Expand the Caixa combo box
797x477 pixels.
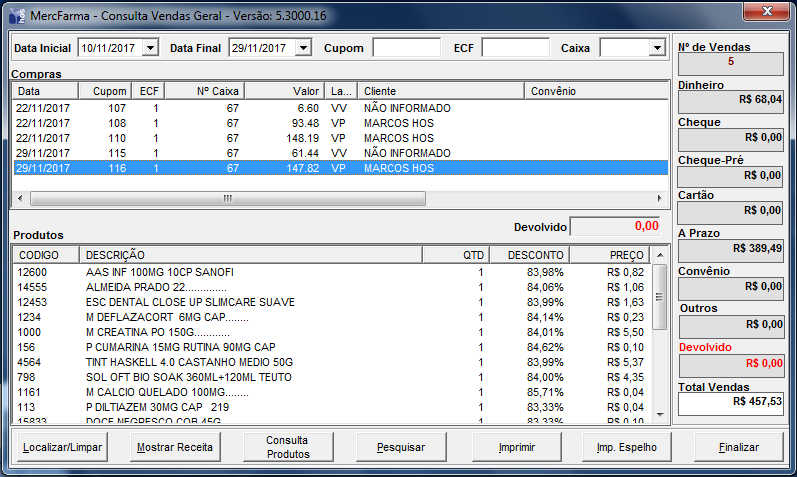tap(657, 48)
